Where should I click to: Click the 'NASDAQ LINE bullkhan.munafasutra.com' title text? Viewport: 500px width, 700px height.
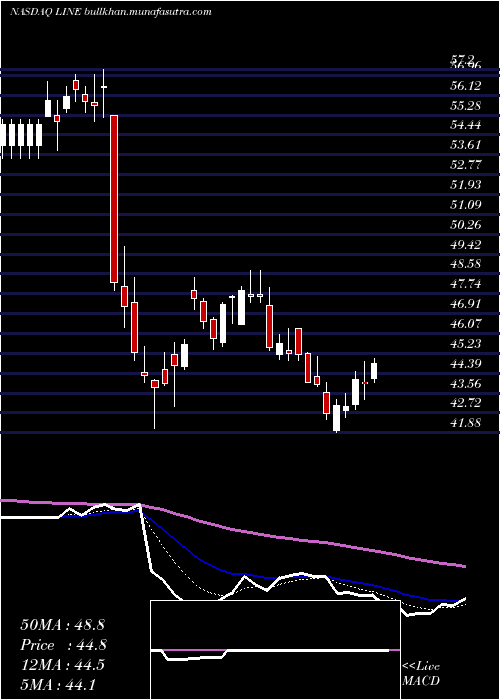point(110,12)
